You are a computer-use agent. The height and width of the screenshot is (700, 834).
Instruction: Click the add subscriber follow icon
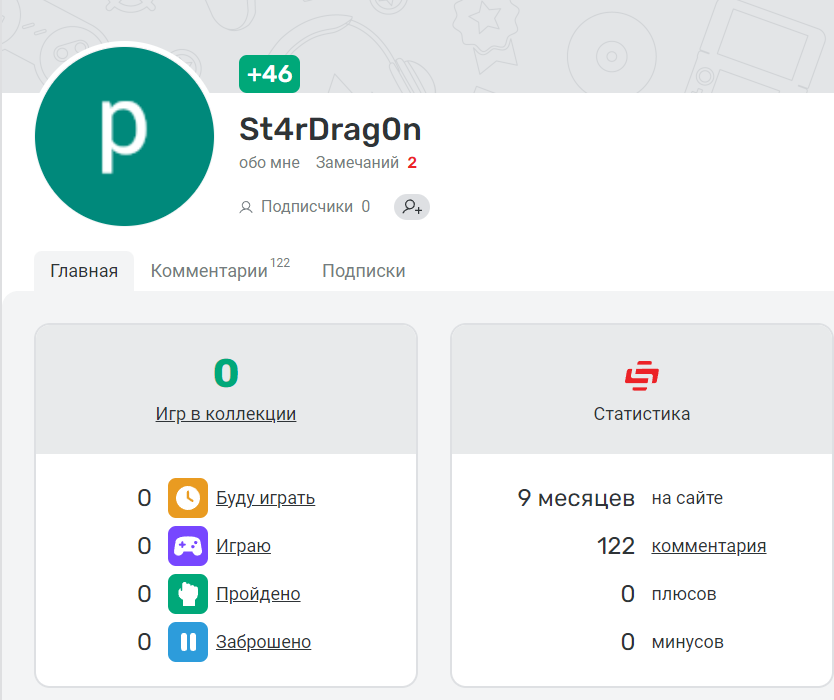(x=412, y=206)
